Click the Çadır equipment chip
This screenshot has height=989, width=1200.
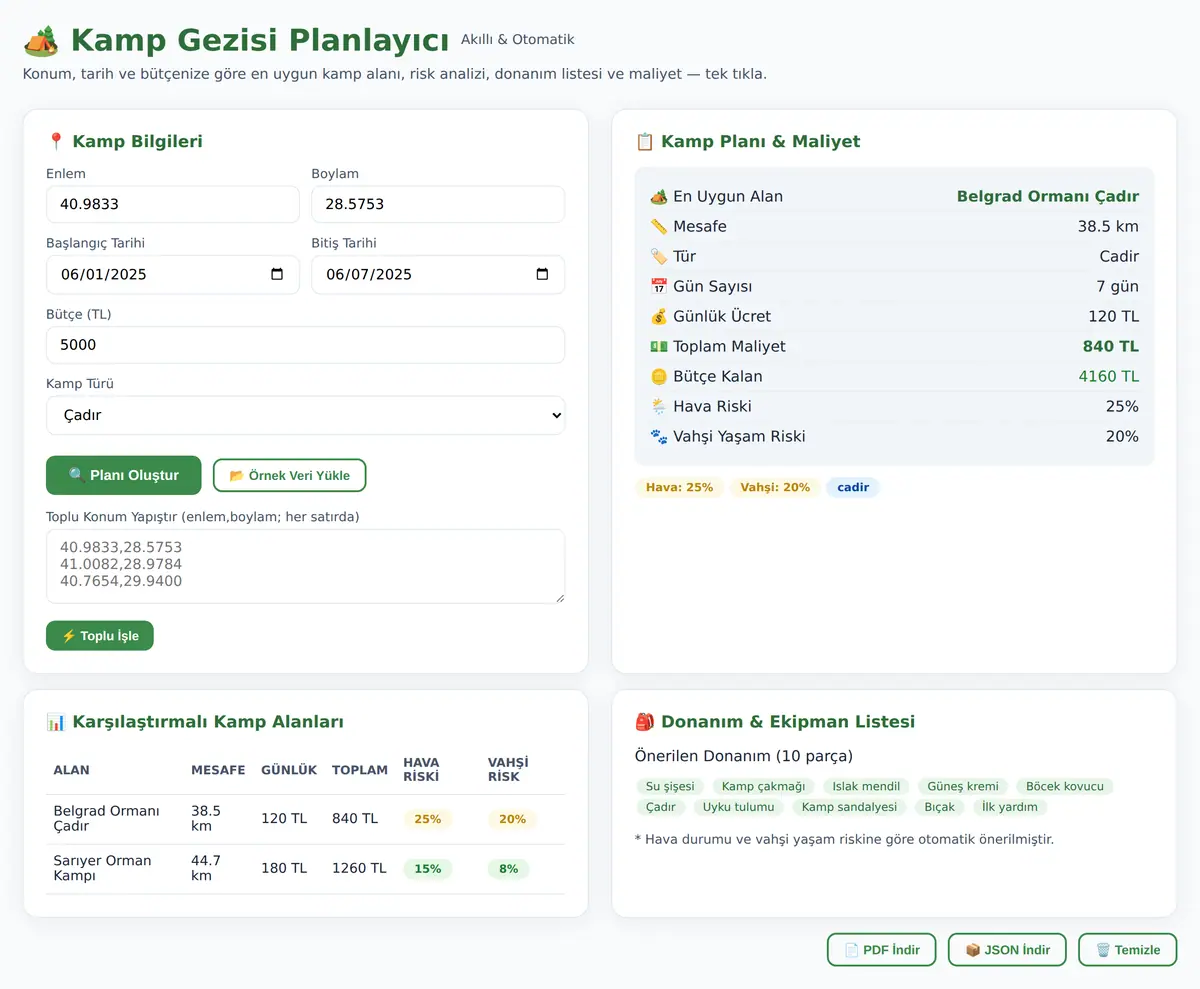click(x=661, y=807)
